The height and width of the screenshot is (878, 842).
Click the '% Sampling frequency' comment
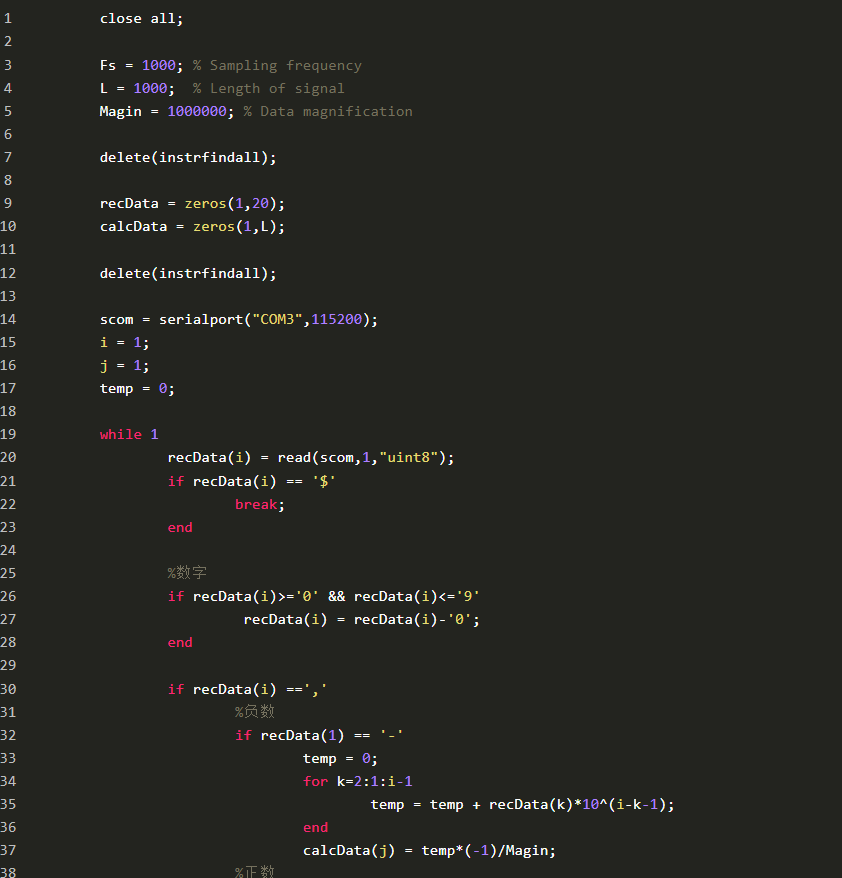277,66
